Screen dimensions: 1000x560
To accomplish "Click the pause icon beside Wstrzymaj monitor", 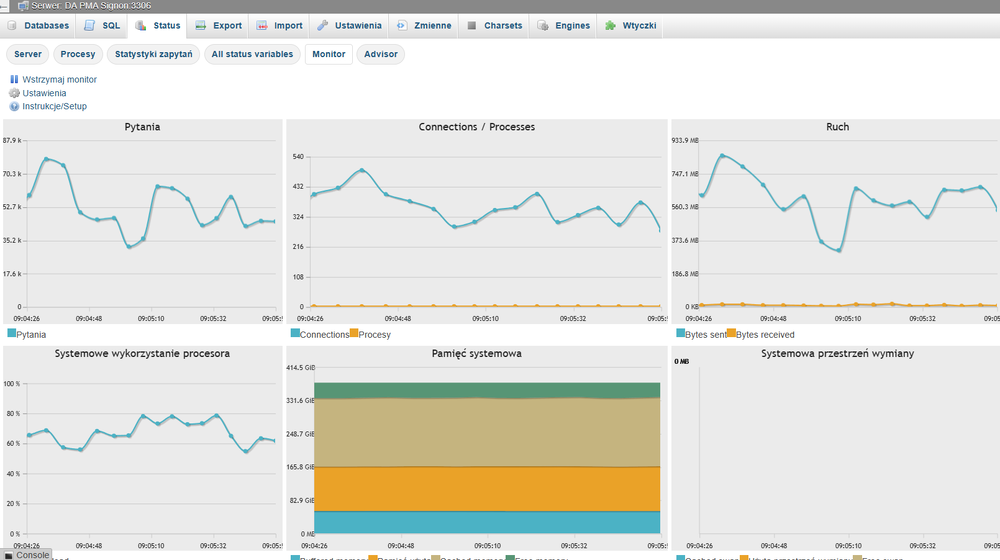I will (x=14, y=79).
